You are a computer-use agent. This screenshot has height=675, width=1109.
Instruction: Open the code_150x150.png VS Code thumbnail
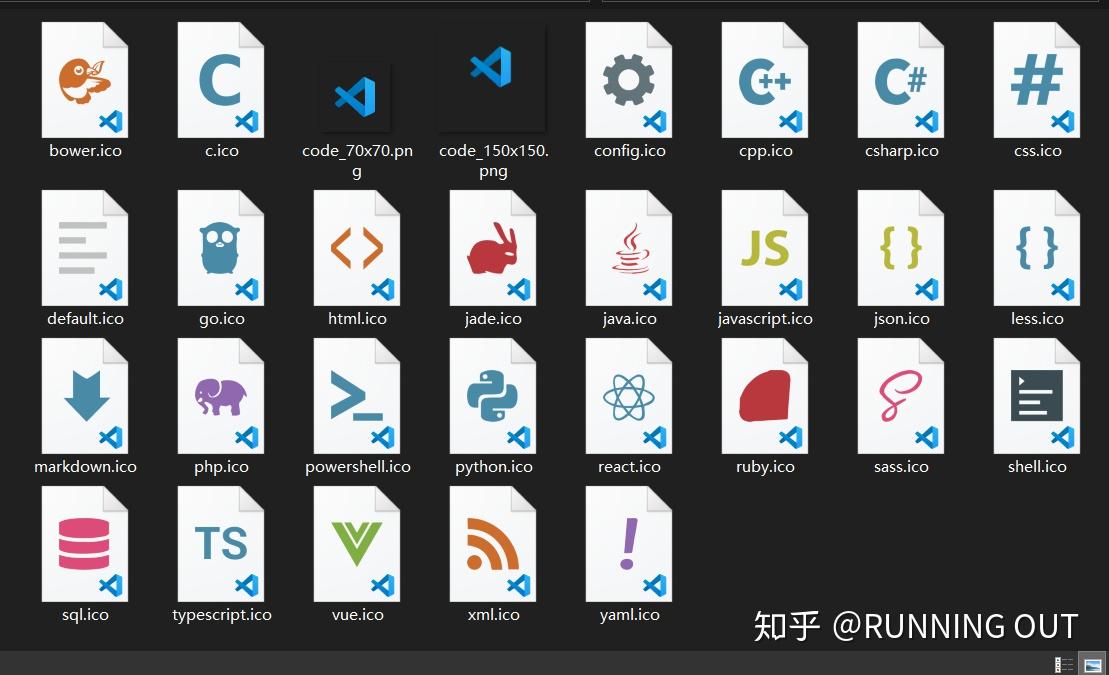[x=493, y=79]
